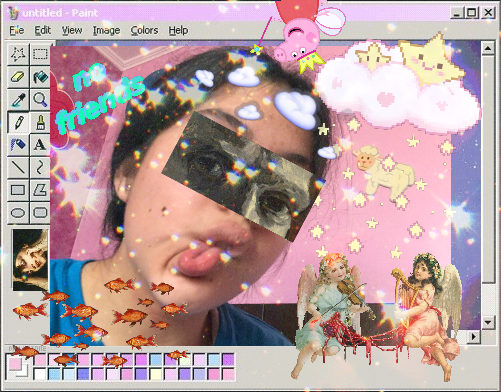Open the Colors menu
Image resolution: width=501 pixels, height=392 pixels.
144,30
